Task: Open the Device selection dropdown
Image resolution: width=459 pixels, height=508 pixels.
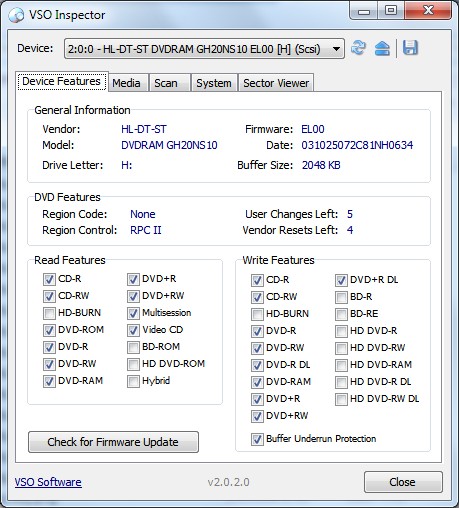Action: tap(204, 49)
